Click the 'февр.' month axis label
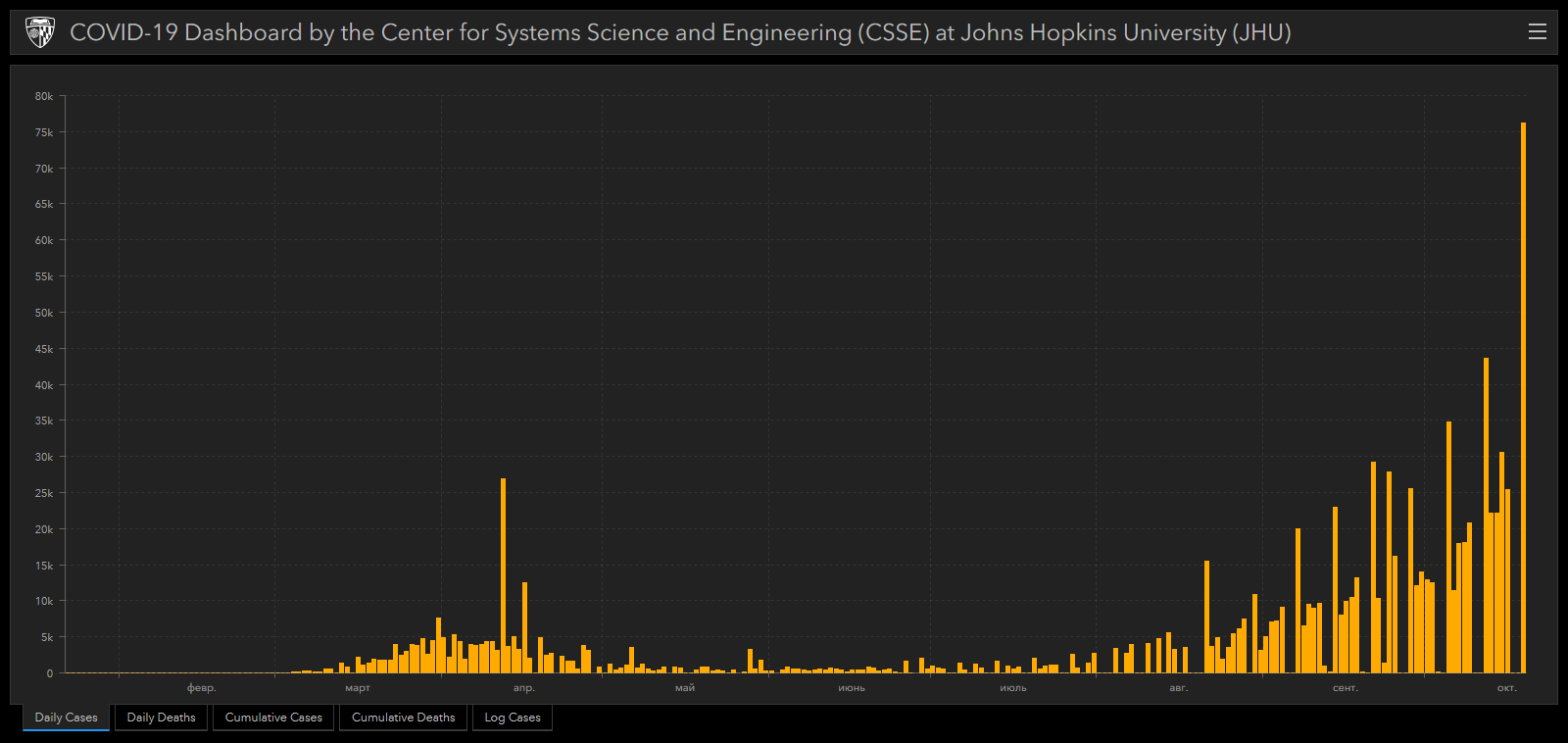 point(202,688)
